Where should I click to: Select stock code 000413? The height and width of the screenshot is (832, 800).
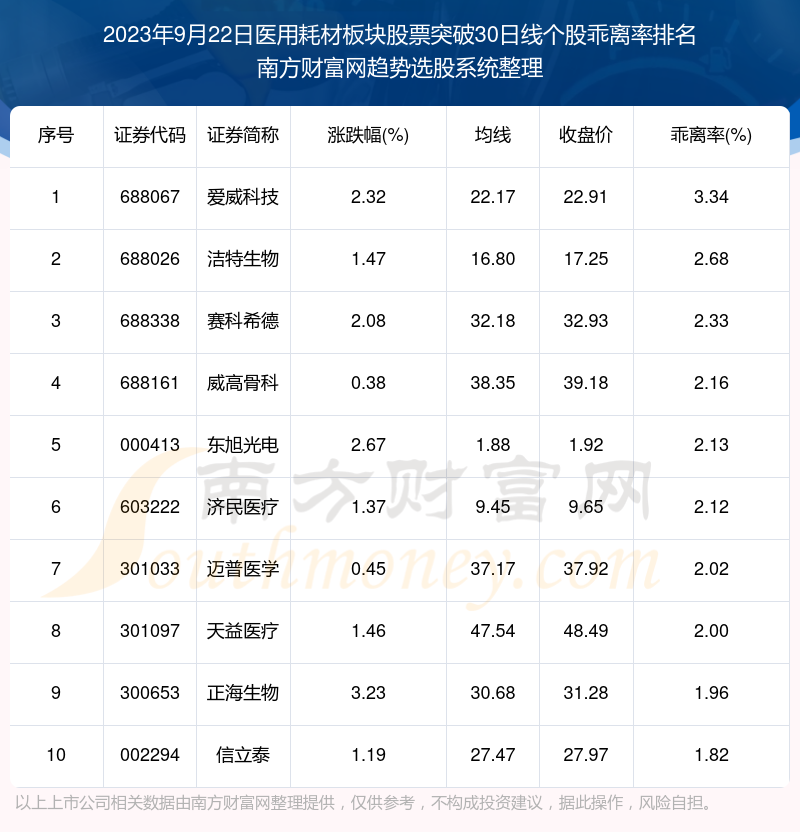tap(150, 445)
